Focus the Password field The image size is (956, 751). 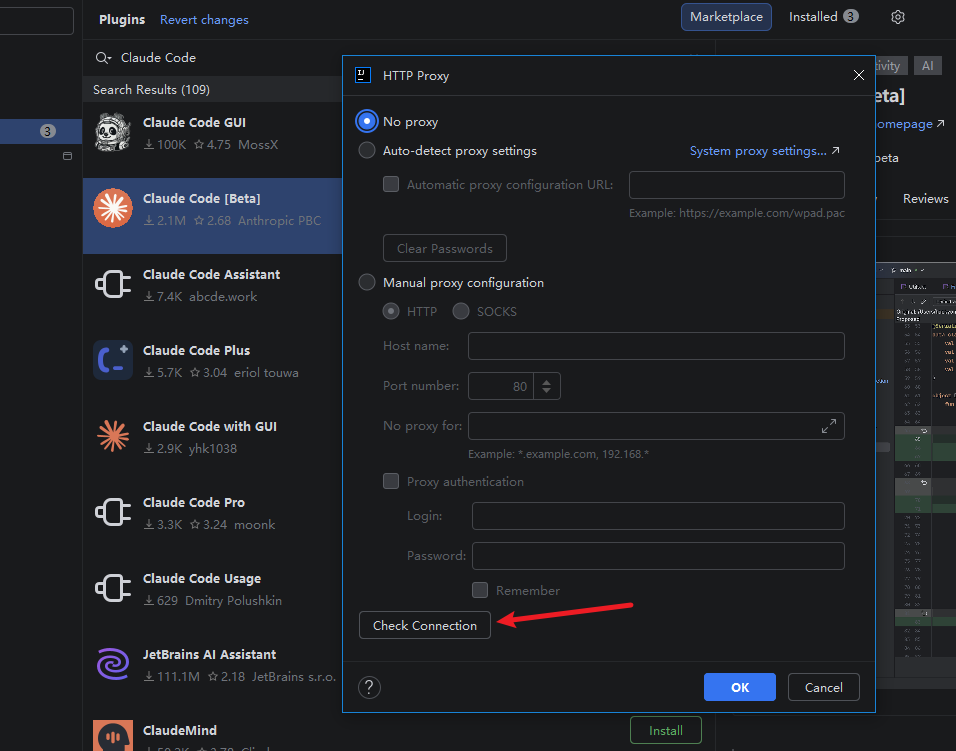(x=658, y=556)
